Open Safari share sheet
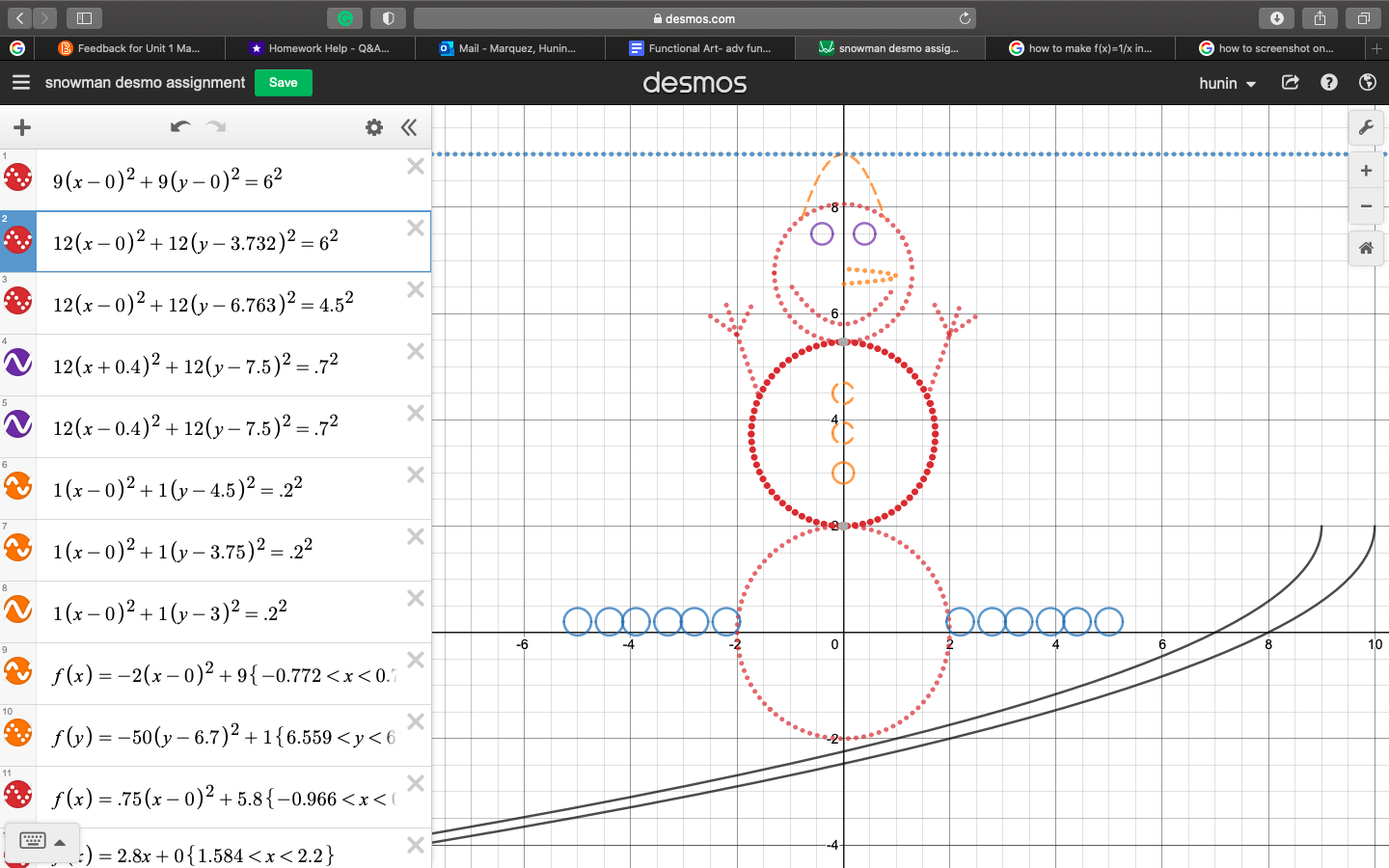The height and width of the screenshot is (868, 1389). click(x=1320, y=18)
